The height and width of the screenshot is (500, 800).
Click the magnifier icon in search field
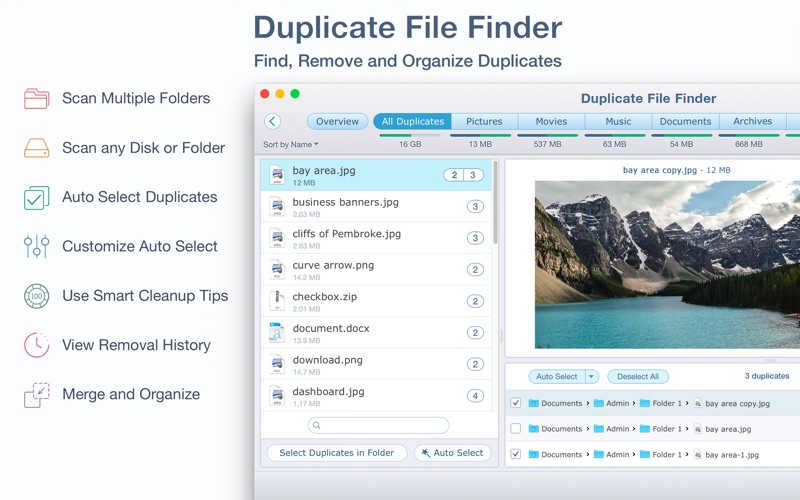pos(316,425)
